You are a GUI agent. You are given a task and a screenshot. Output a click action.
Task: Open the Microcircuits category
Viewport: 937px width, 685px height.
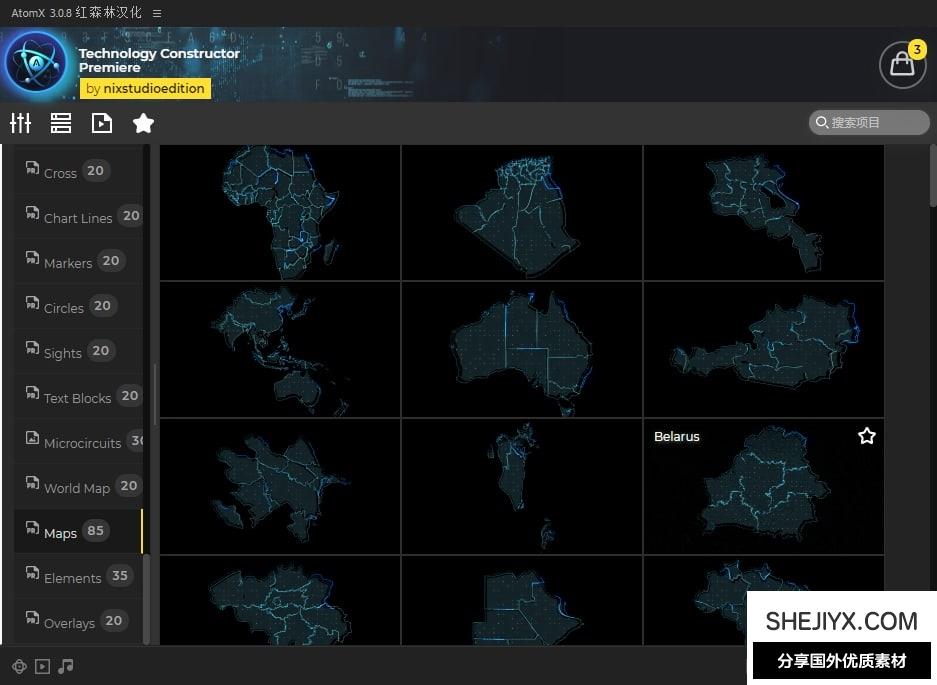[x=81, y=442]
